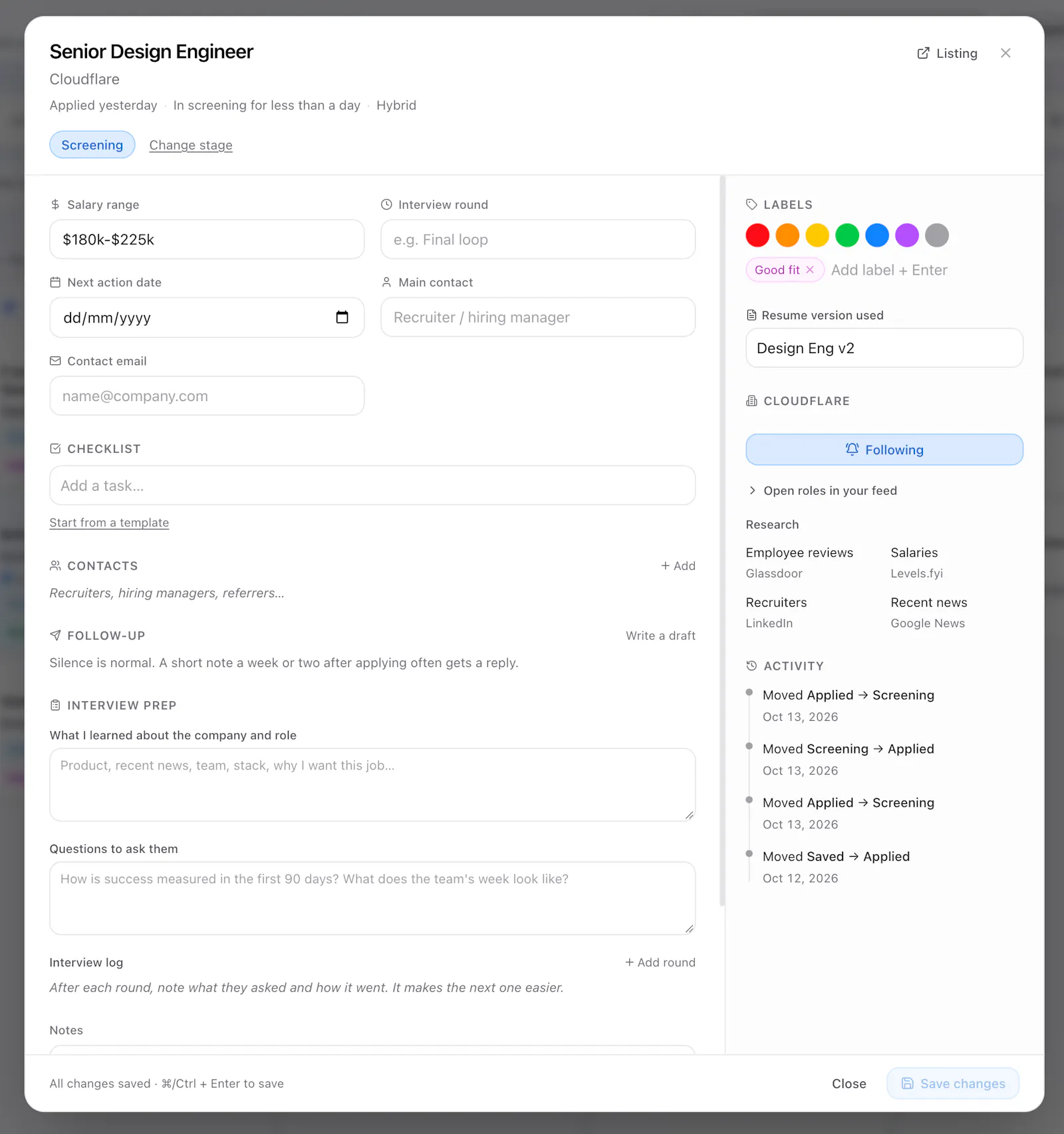
Task: Edit the Resume version used field
Action: [884, 348]
